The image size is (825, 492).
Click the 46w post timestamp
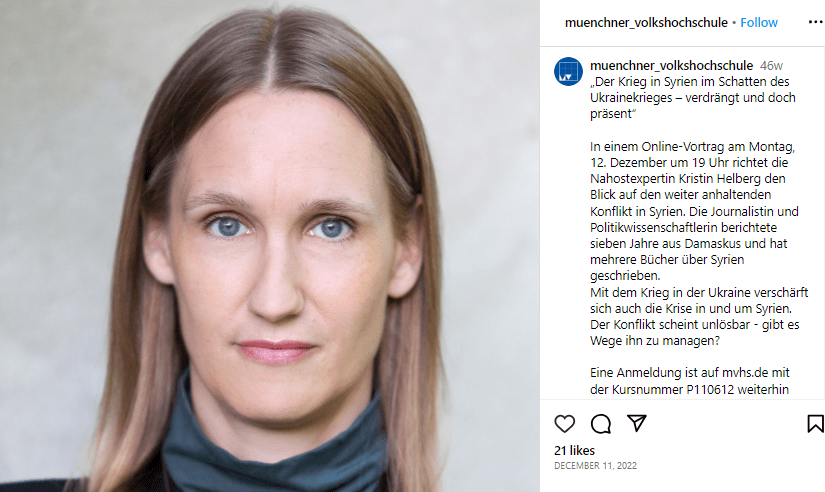[x=771, y=66]
